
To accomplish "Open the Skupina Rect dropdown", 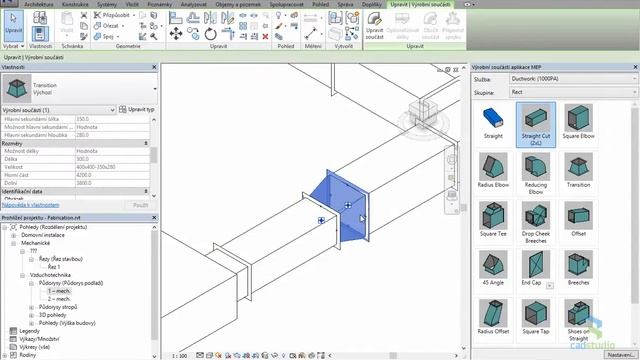I will (x=573, y=92).
